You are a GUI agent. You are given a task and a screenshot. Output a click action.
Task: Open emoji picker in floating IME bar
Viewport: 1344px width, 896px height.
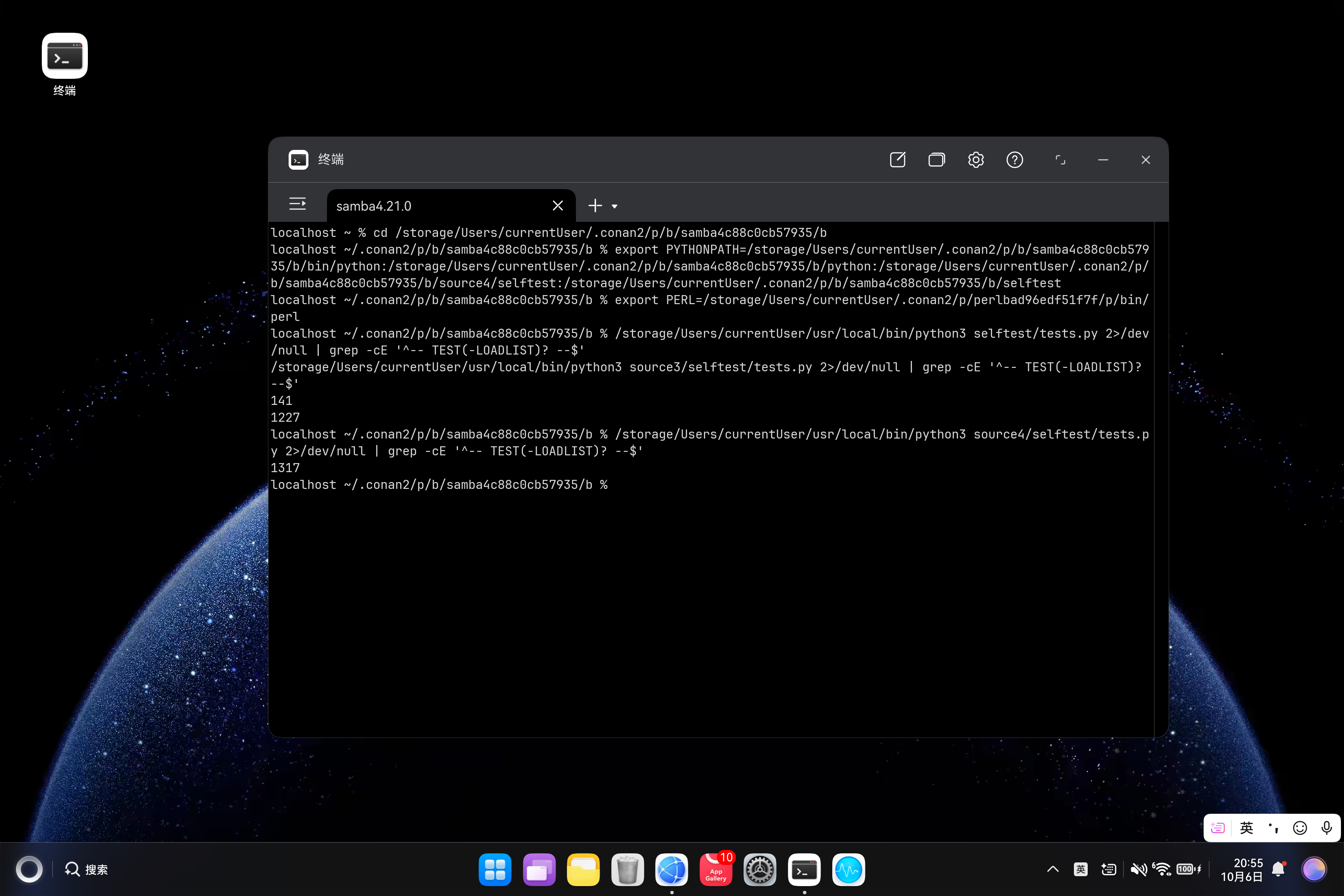pos(1300,828)
